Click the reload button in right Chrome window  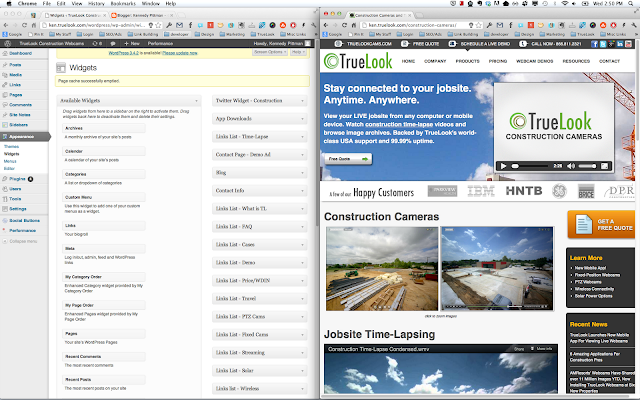click(x=344, y=25)
